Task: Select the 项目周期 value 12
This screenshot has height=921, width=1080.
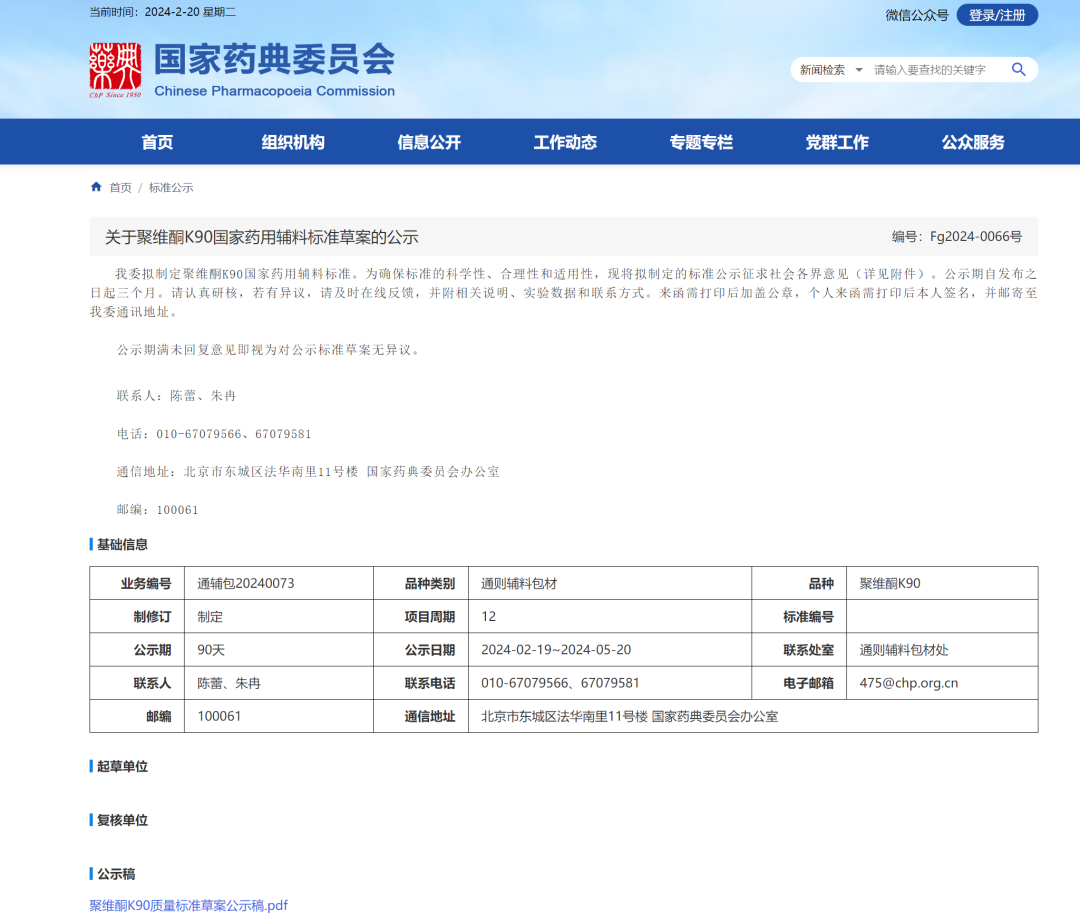Action: tap(488, 617)
